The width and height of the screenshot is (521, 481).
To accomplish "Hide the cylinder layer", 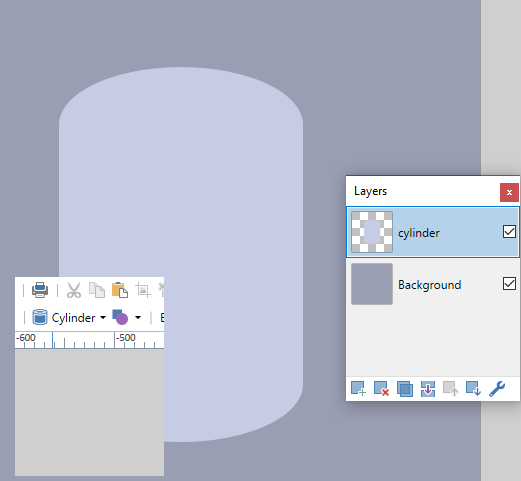I will click(x=509, y=232).
